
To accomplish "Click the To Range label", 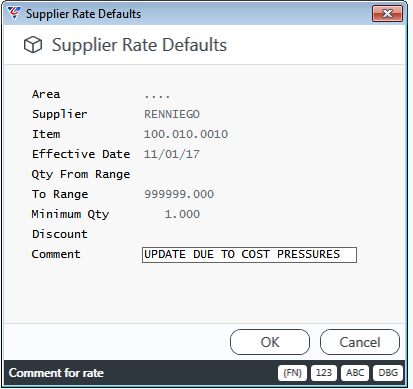I will [x=60, y=194].
